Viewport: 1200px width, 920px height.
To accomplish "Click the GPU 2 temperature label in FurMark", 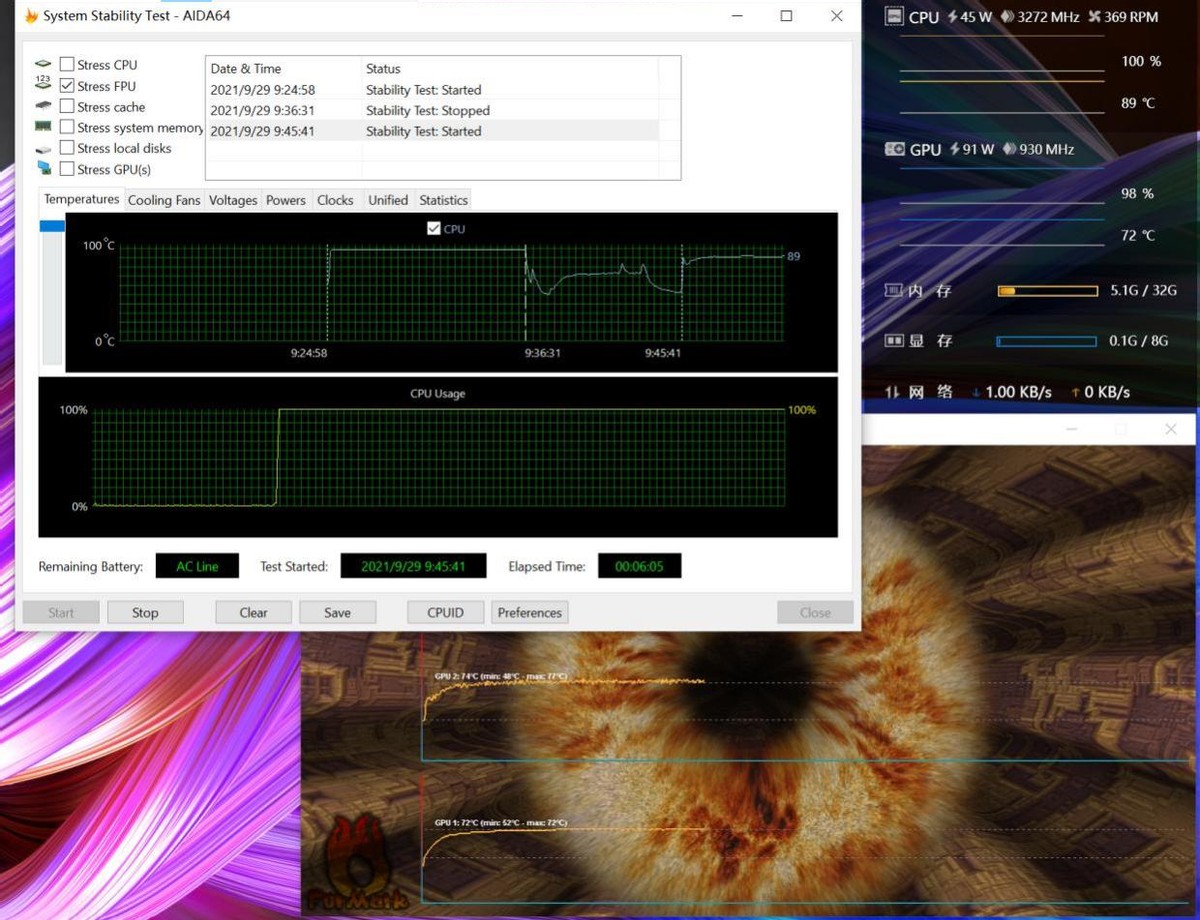I will [501, 676].
